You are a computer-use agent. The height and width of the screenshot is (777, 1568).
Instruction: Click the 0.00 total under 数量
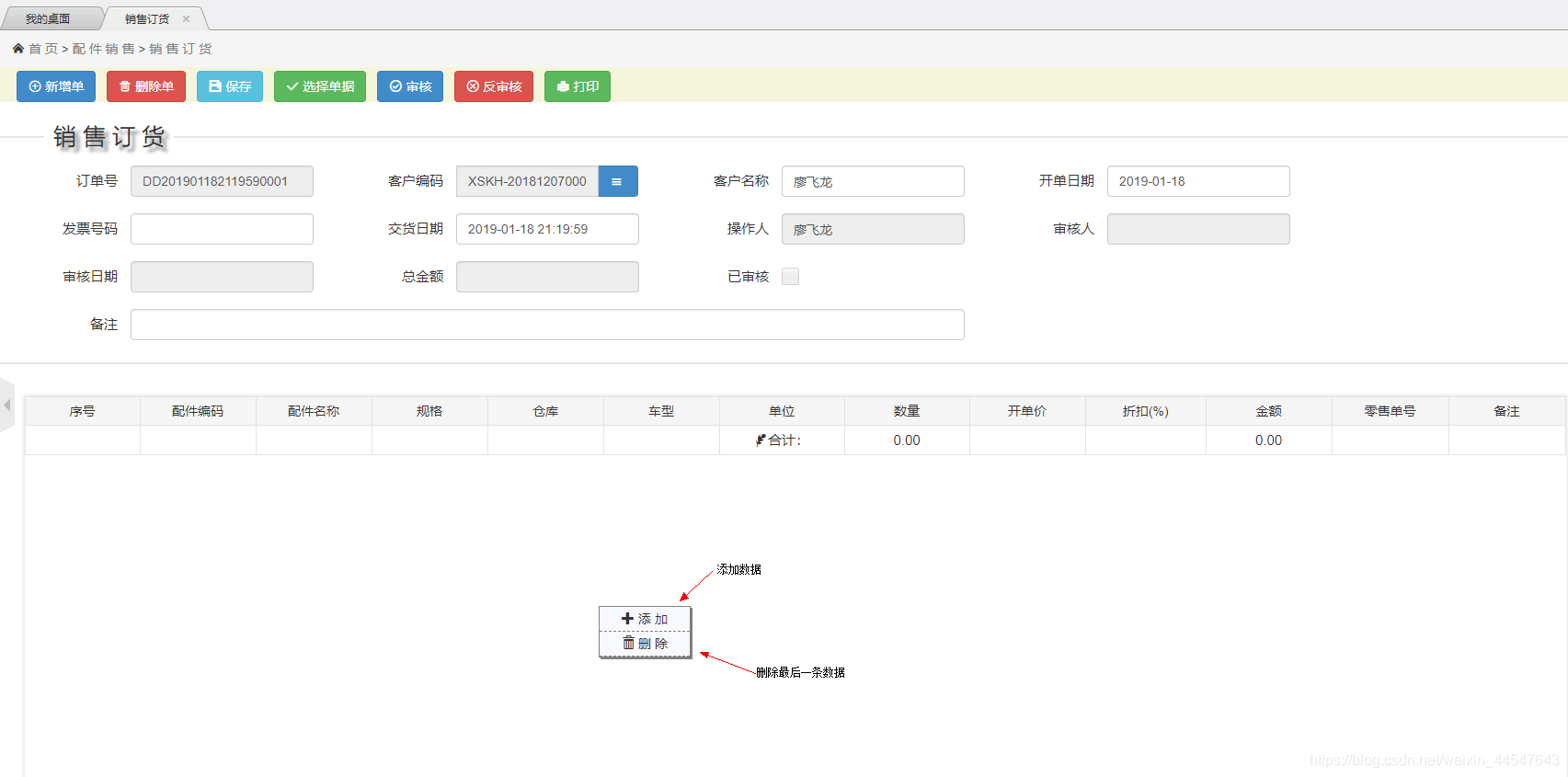[907, 440]
